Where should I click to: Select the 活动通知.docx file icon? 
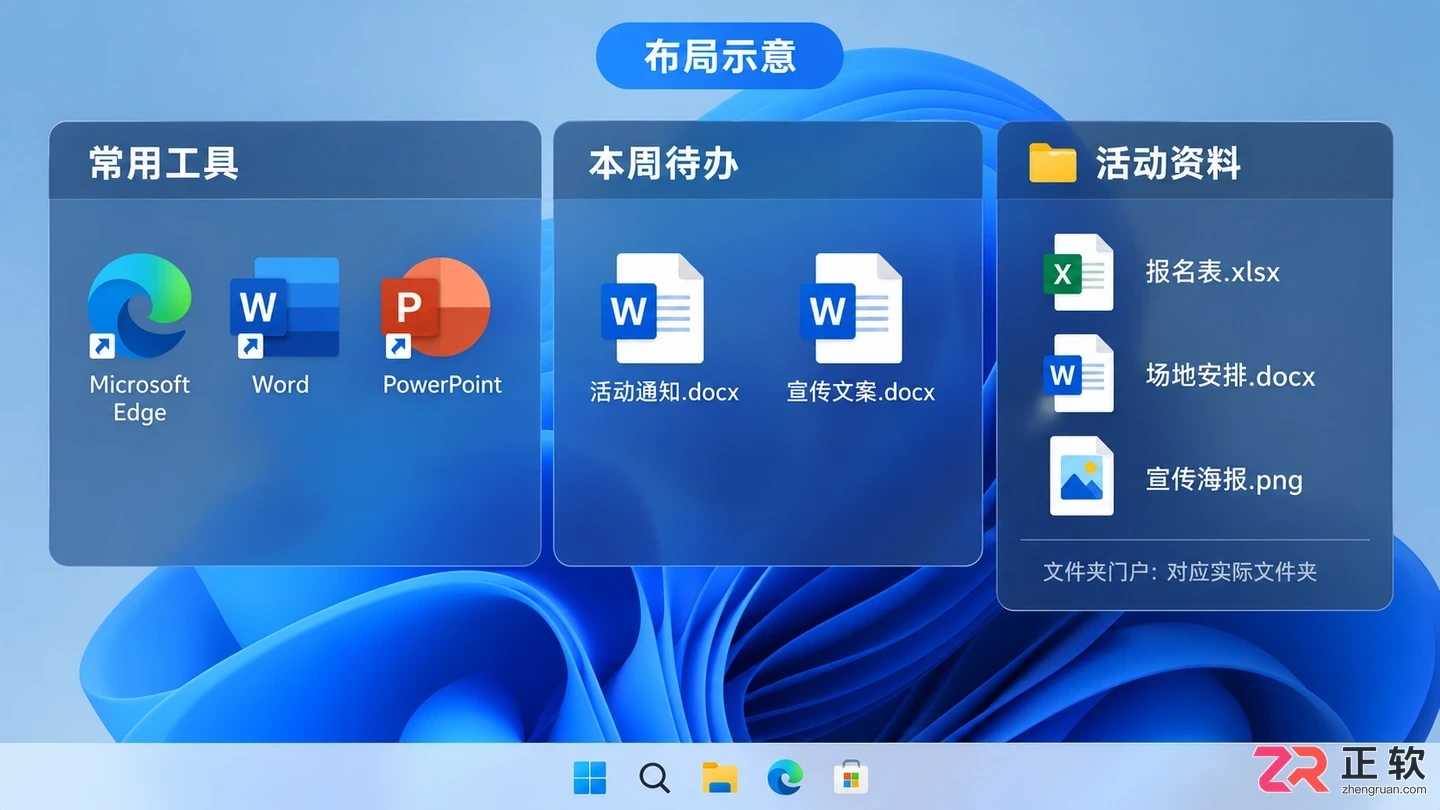(x=652, y=308)
